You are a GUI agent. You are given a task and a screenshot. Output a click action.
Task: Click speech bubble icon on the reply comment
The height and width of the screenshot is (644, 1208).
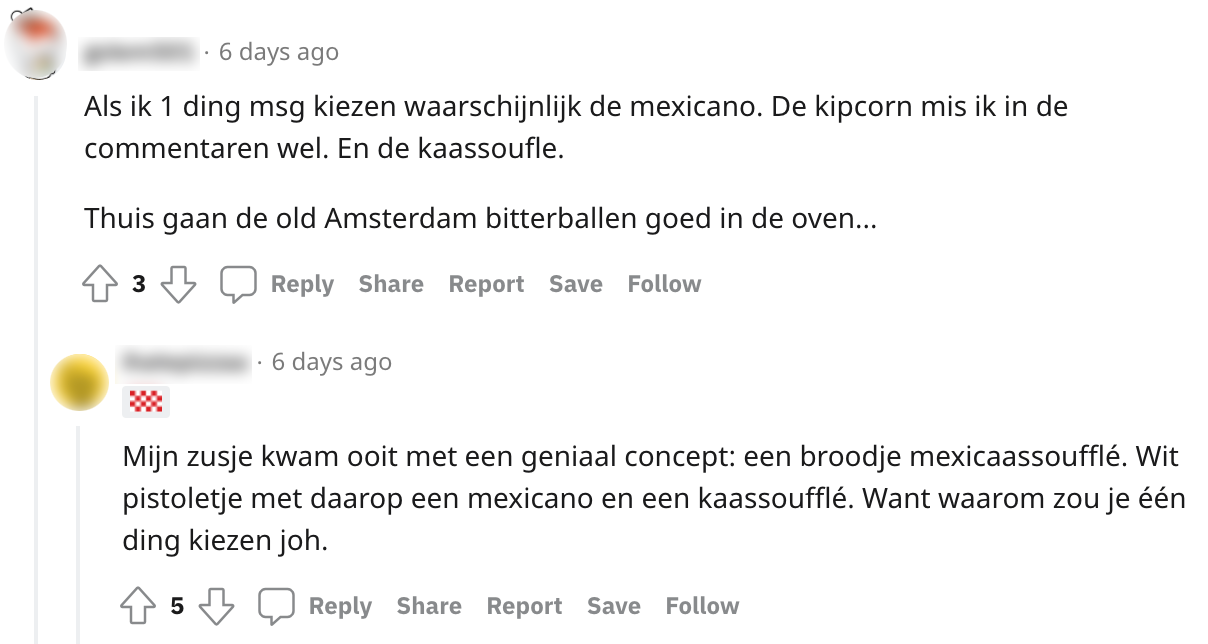(x=276, y=606)
